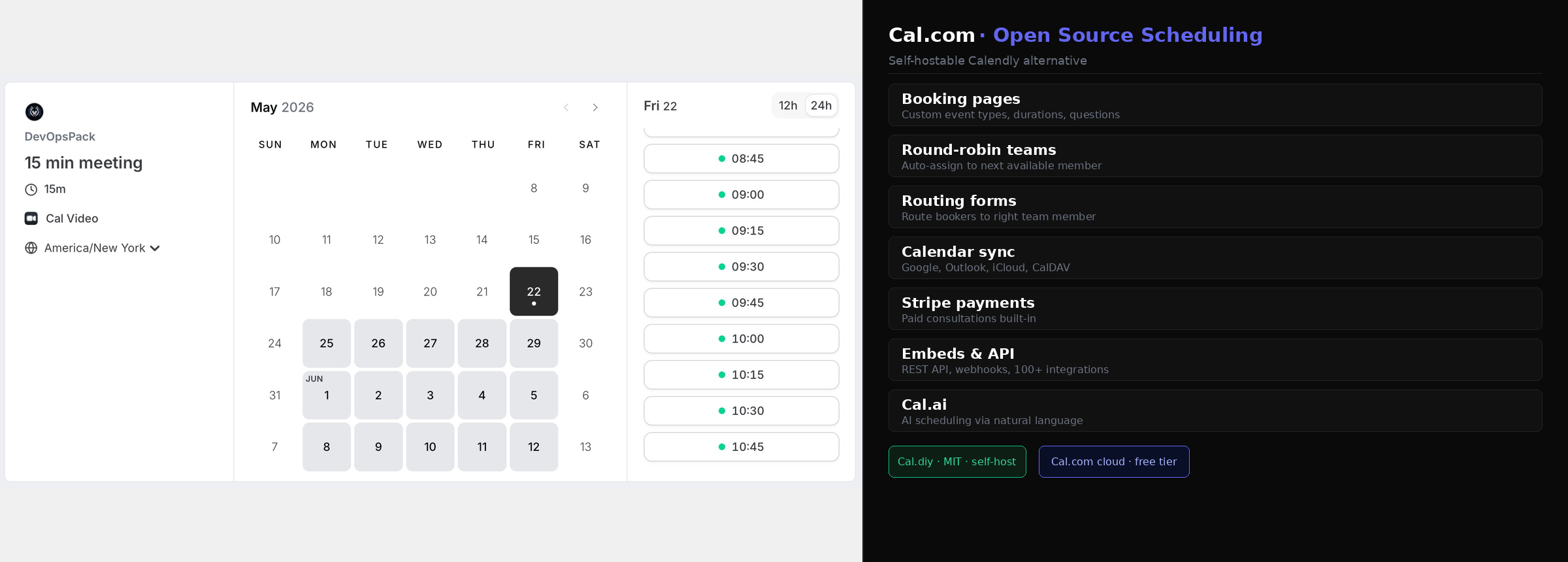Select the 09:00 time slot
This screenshot has height=562, width=1568.
pyautogui.click(x=742, y=195)
